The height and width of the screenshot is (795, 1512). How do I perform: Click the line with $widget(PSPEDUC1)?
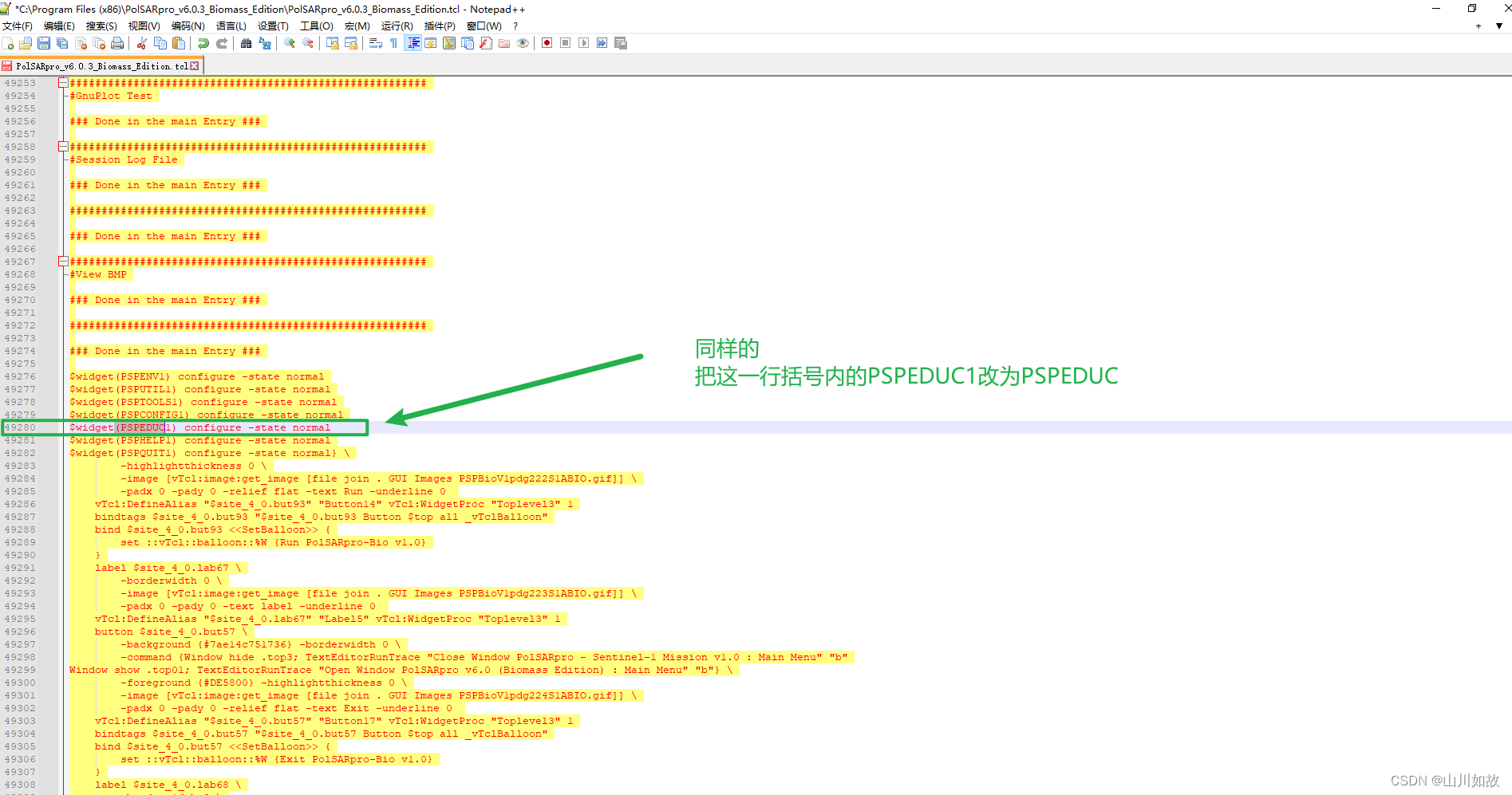point(199,427)
